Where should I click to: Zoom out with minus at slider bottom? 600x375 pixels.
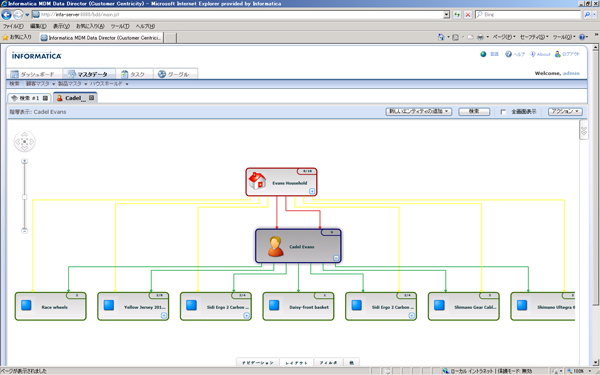click(x=24, y=231)
